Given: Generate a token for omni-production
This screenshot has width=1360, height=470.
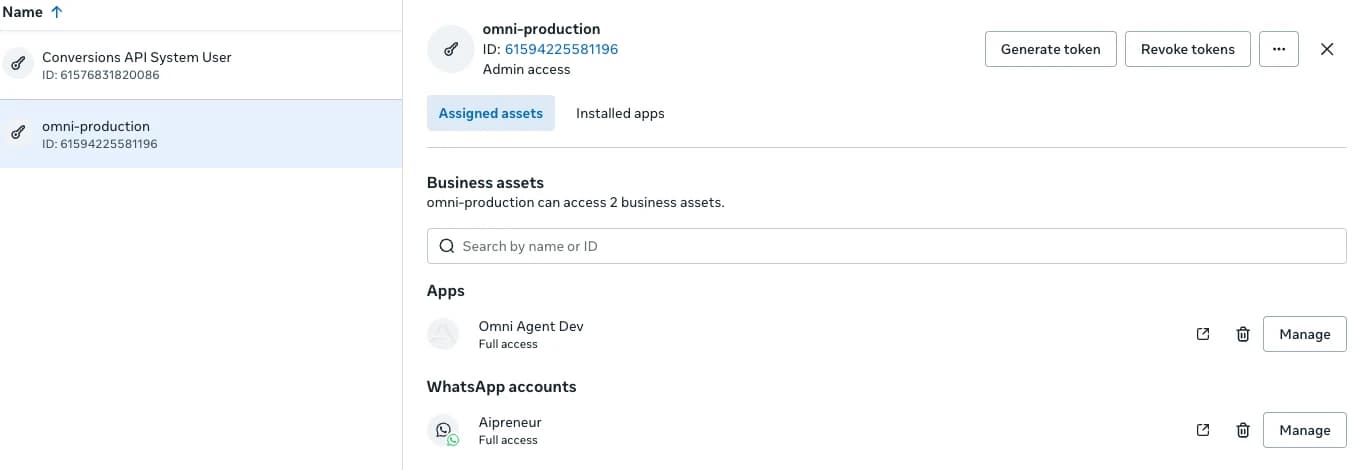Looking at the screenshot, I should click(1051, 49).
